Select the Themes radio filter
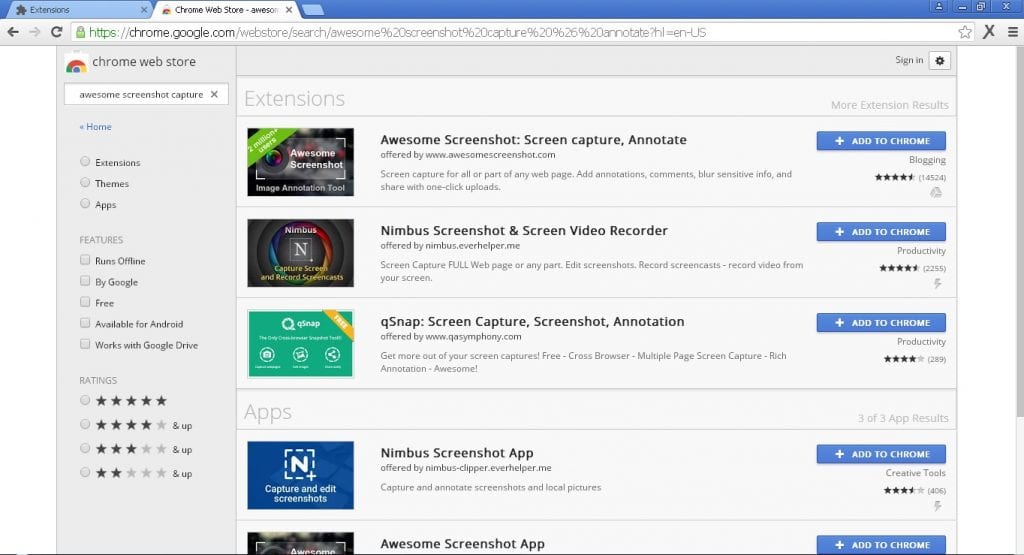 click(85, 183)
